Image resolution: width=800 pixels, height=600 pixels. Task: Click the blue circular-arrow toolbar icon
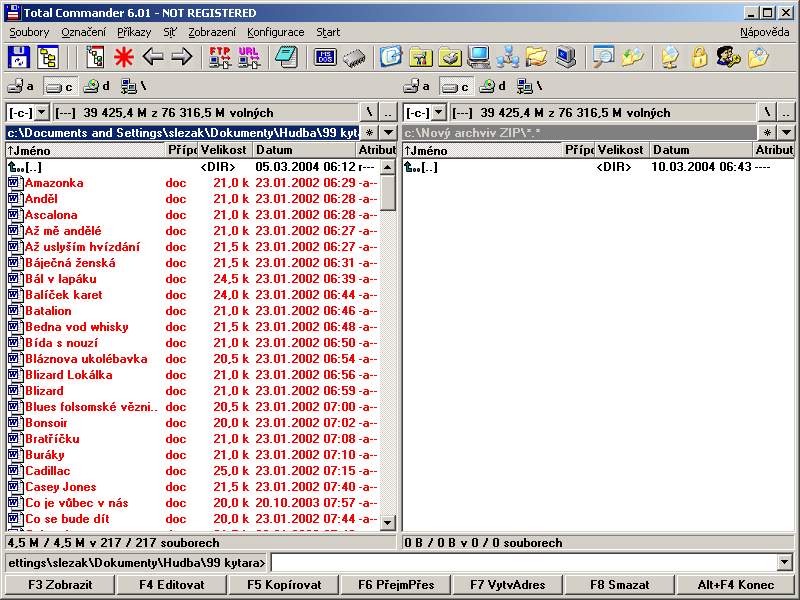pos(391,57)
